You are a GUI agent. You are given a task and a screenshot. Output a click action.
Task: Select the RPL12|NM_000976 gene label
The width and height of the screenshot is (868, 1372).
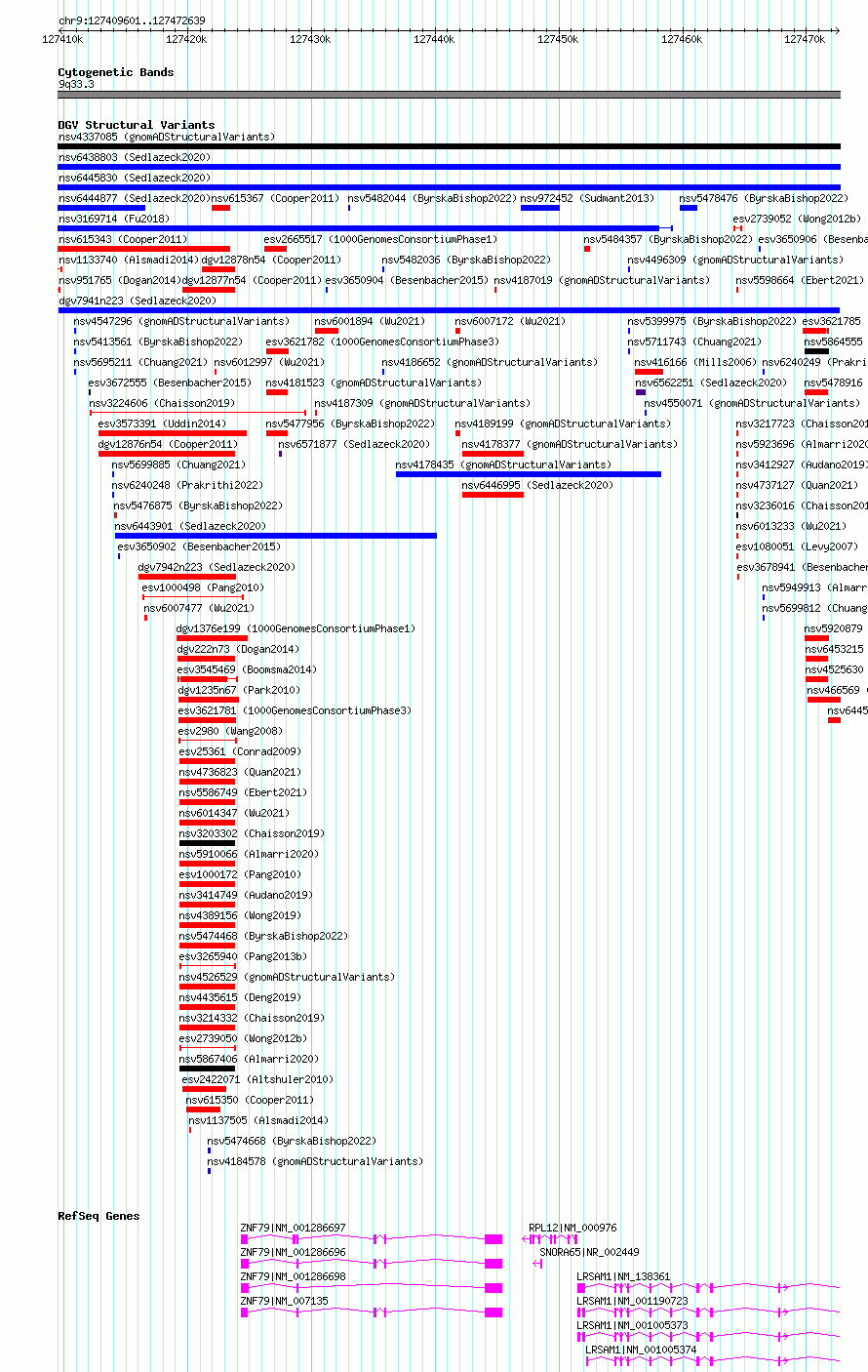pos(572,1228)
